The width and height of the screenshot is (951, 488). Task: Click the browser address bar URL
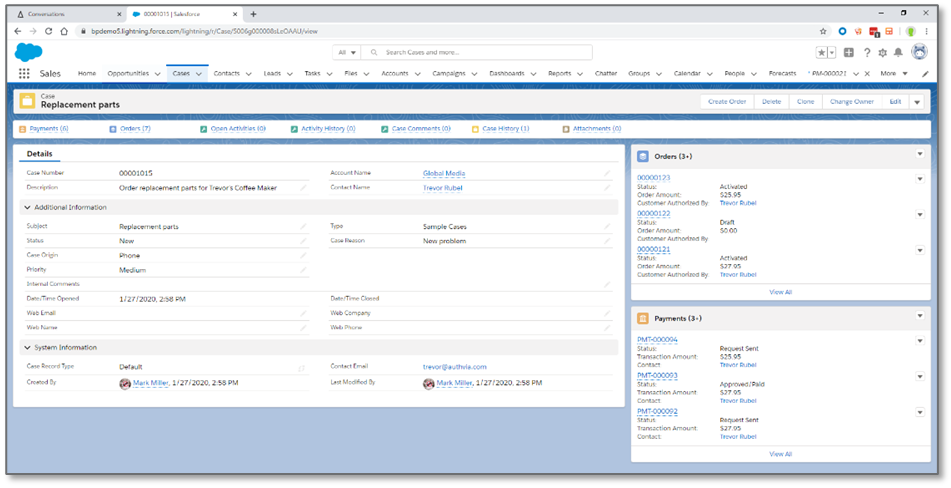point(205,32)
